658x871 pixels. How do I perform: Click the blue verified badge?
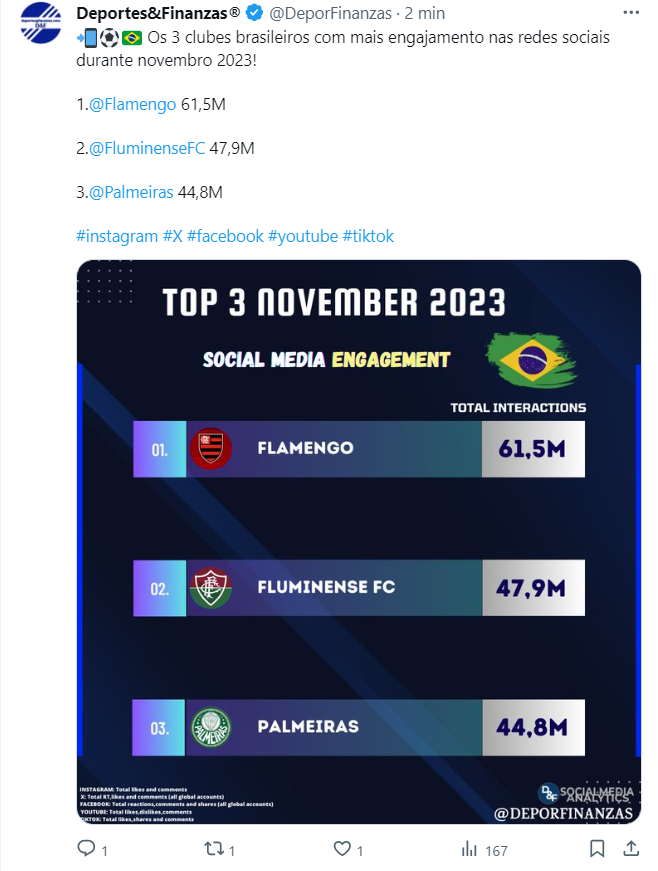click(x=254, y=12)
